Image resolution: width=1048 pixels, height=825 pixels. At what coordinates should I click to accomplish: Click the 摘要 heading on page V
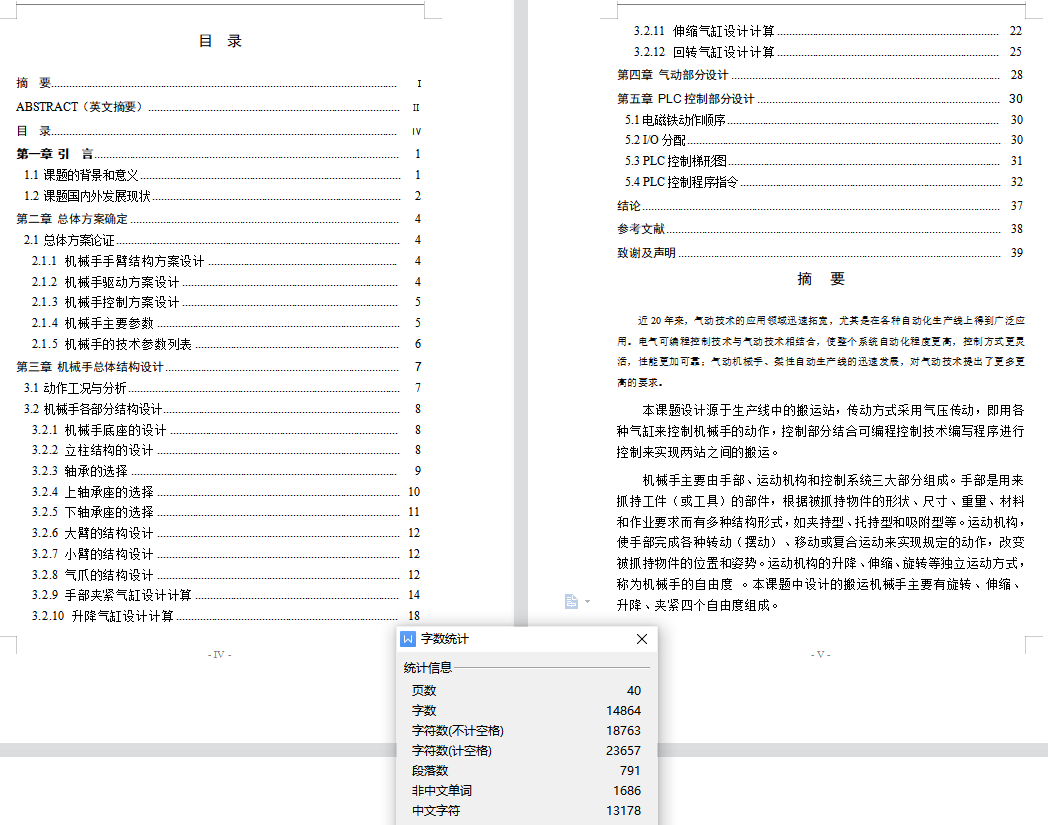(821, 280)
